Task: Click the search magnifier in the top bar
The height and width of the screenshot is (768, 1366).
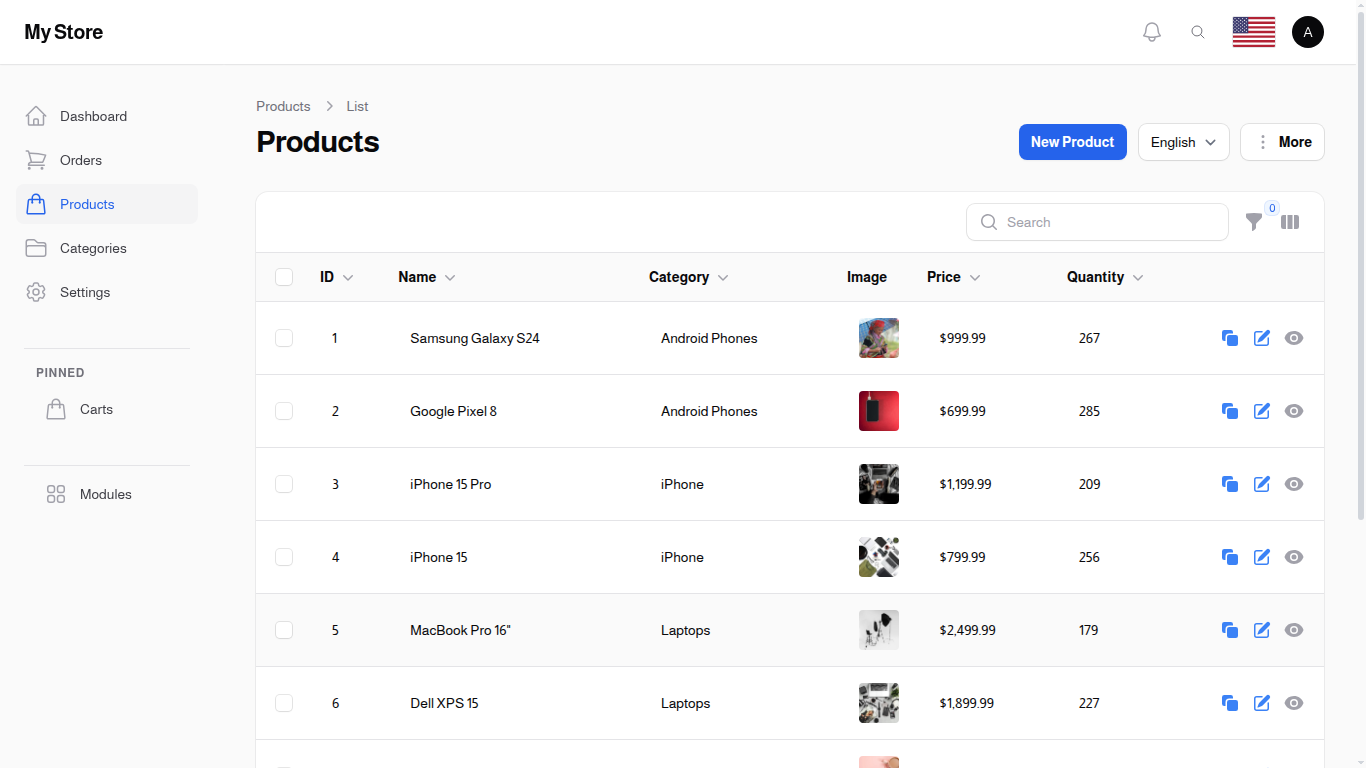Action: pyautogui.click(x=1198, y=31)
